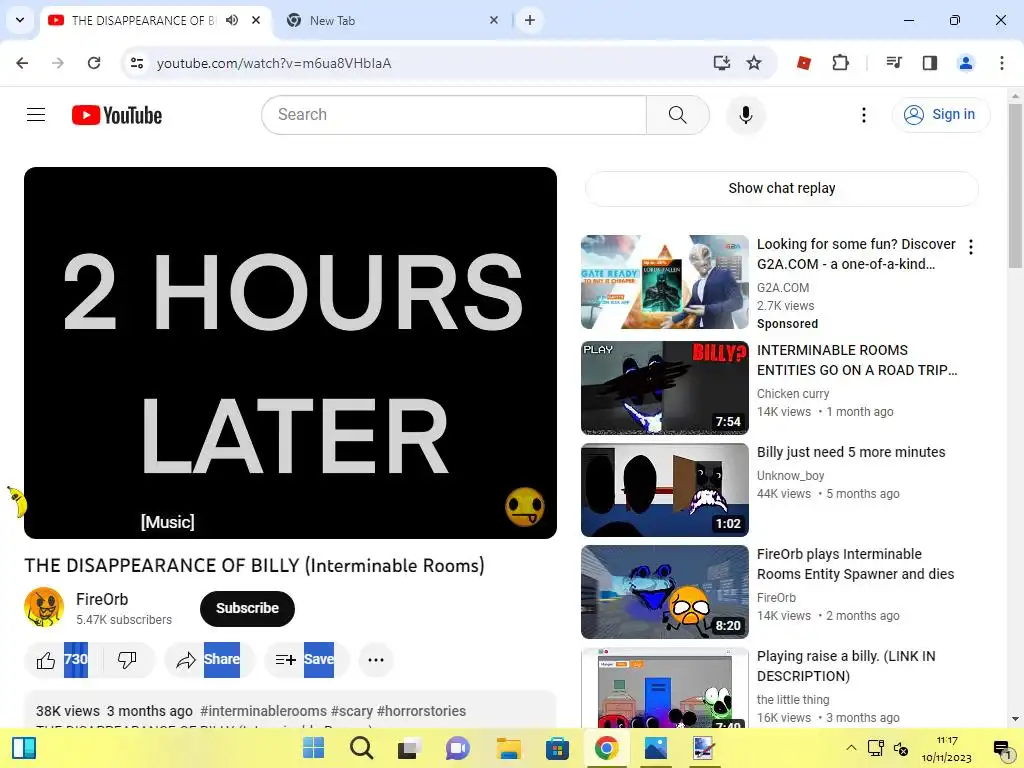Image resolution: width=1024 pixels, height=768 pixels.
Task: Open the red Roblox extension icon
Action: tap(804, 63)
